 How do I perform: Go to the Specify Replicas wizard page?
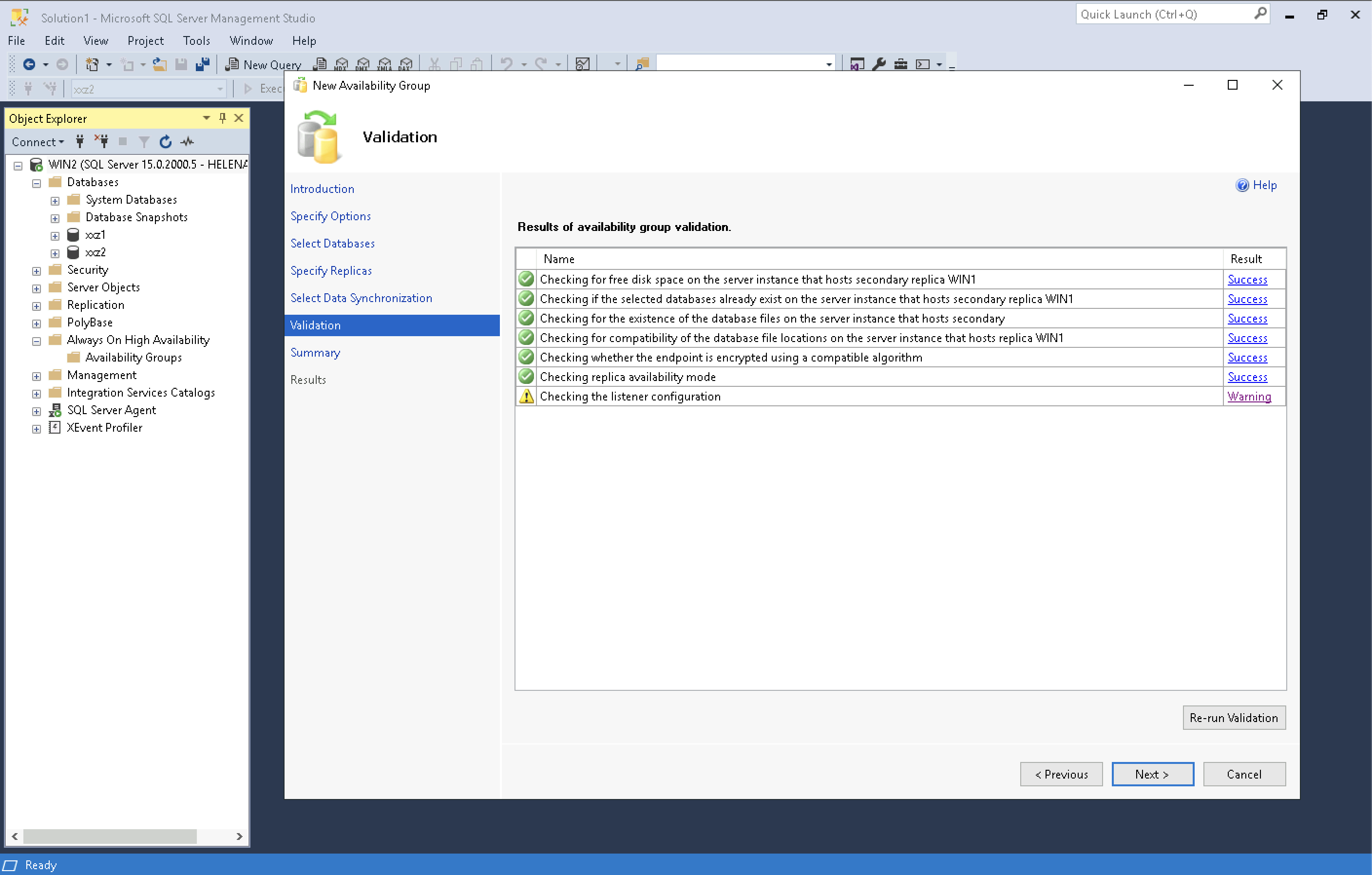pyautogui.click(x=330, y=270)
